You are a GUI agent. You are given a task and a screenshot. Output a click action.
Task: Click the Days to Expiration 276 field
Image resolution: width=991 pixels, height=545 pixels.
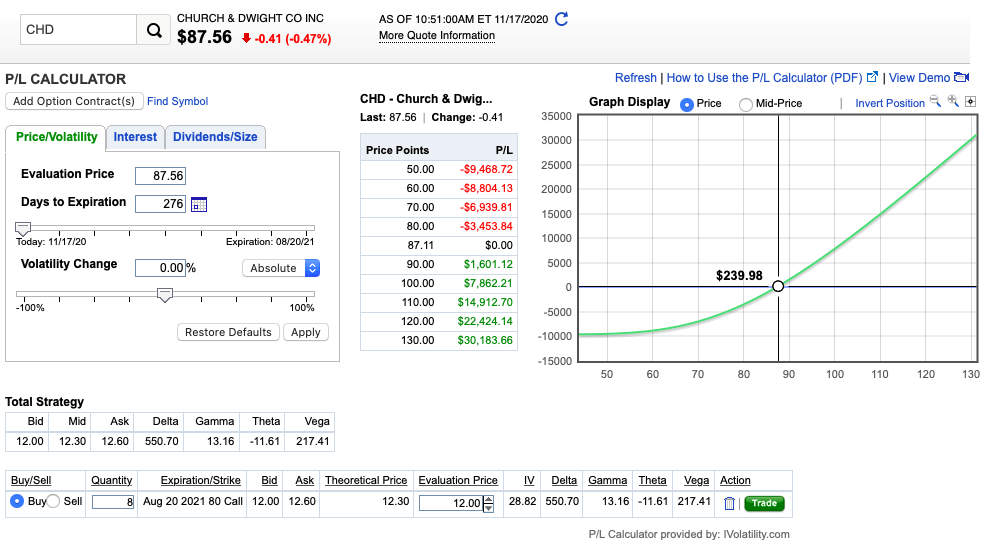pos(161,204)
